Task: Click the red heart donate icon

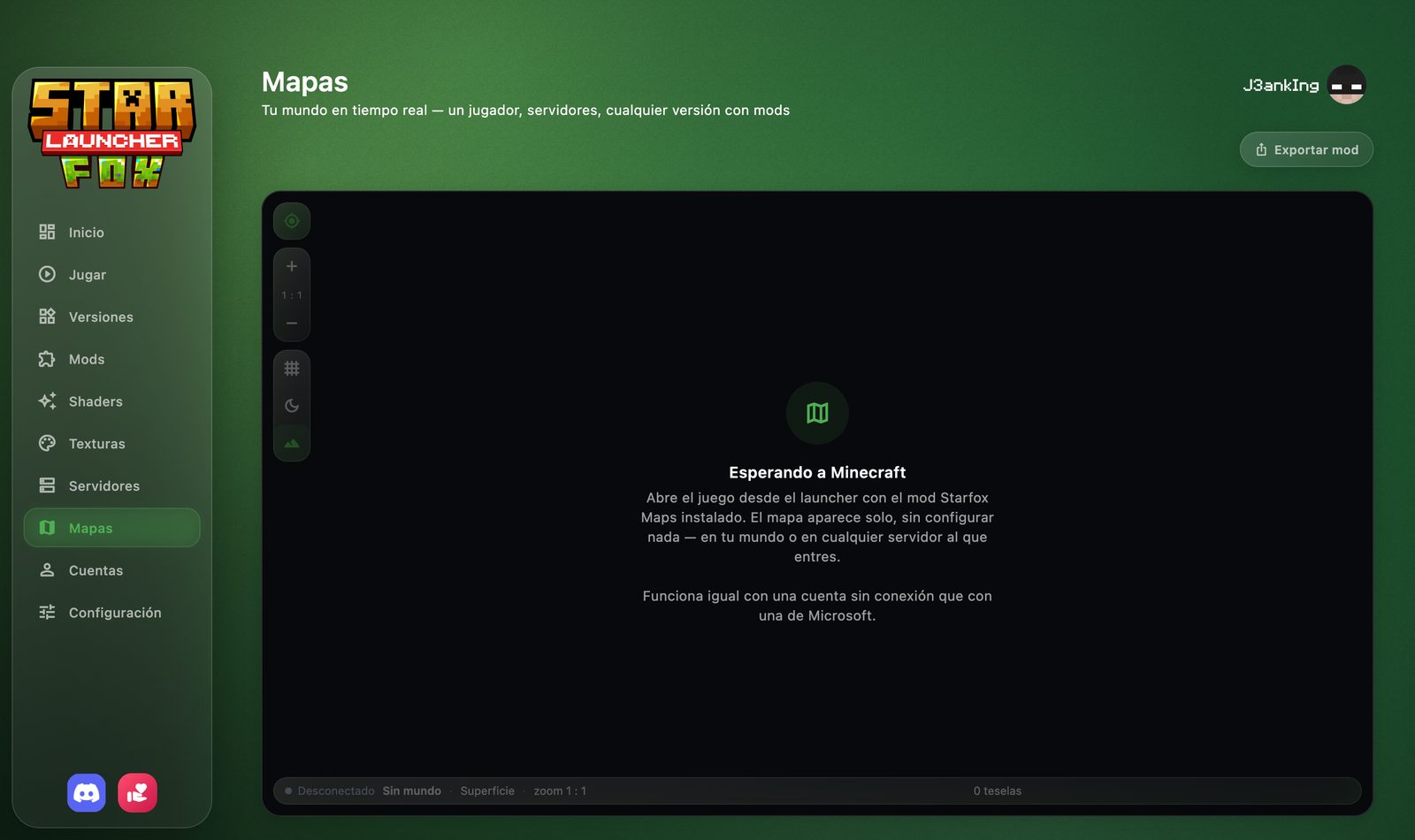Action: (x=137, y=793)
